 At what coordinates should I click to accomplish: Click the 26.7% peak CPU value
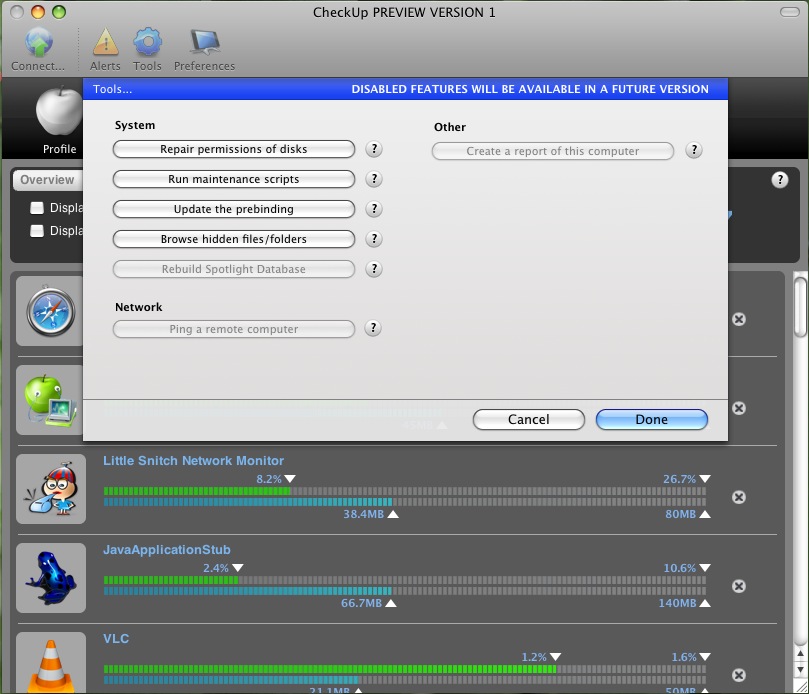tap(679, 479)
